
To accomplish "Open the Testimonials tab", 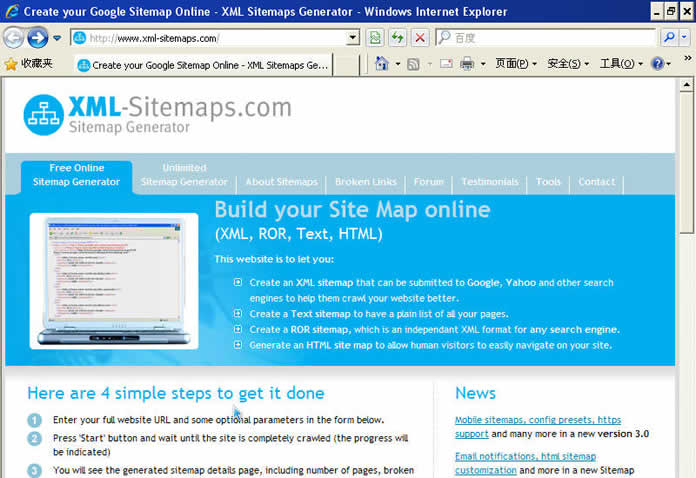I will (490, 182).
